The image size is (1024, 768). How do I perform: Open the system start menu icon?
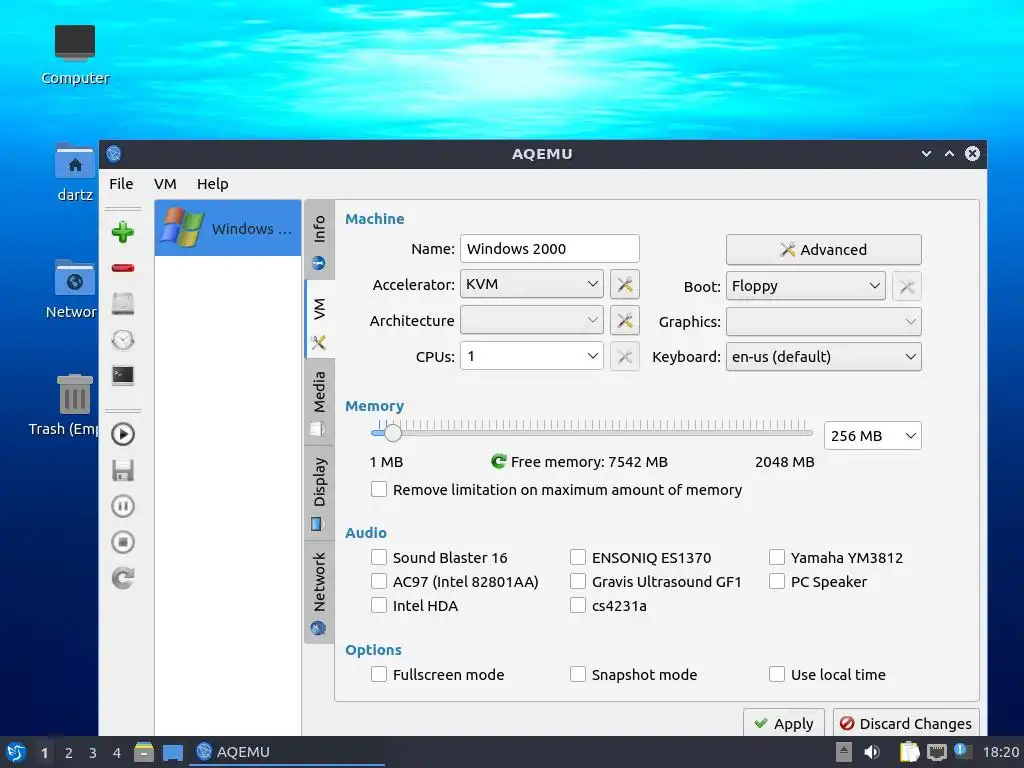(16, 752)
